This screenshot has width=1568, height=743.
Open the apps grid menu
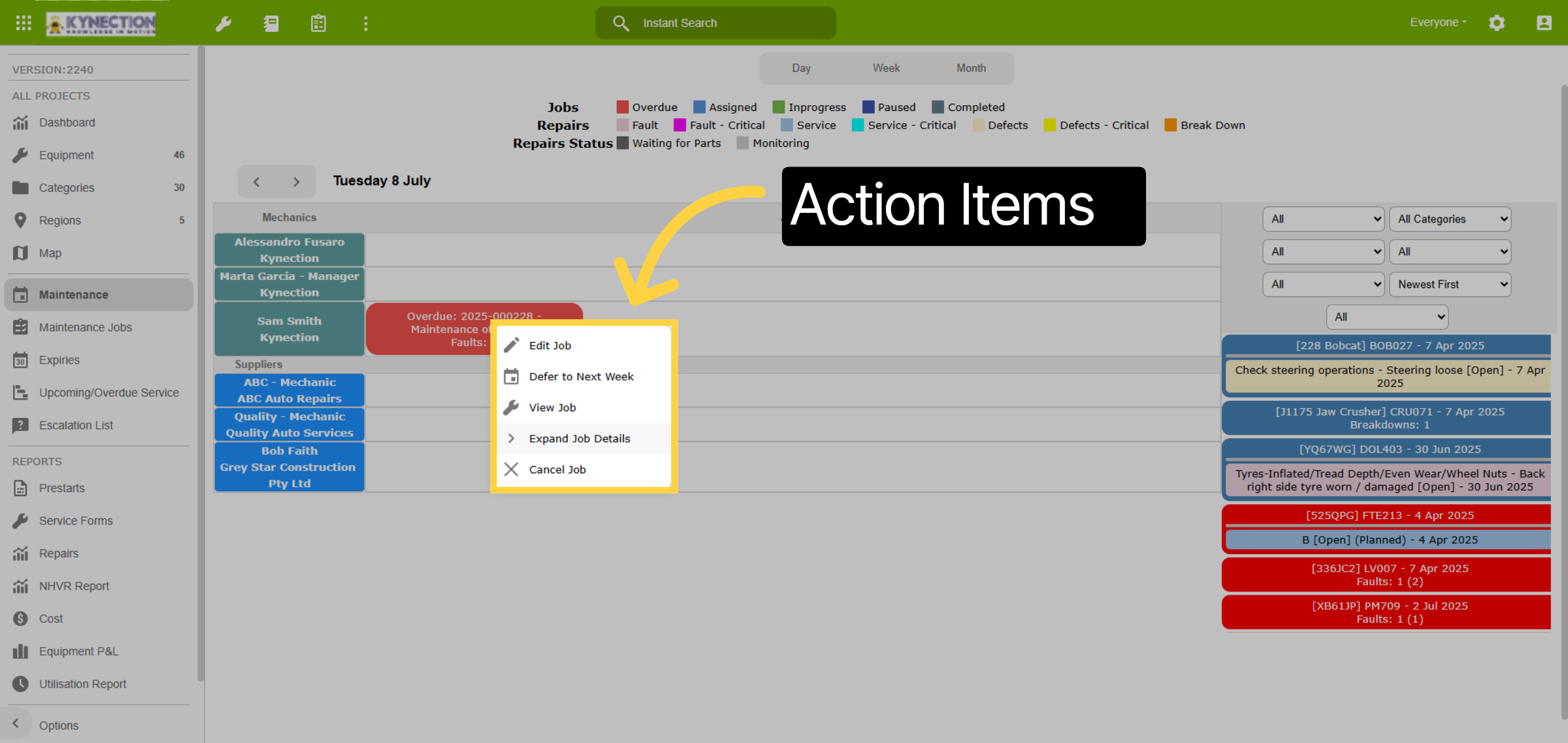coord(24,24)
